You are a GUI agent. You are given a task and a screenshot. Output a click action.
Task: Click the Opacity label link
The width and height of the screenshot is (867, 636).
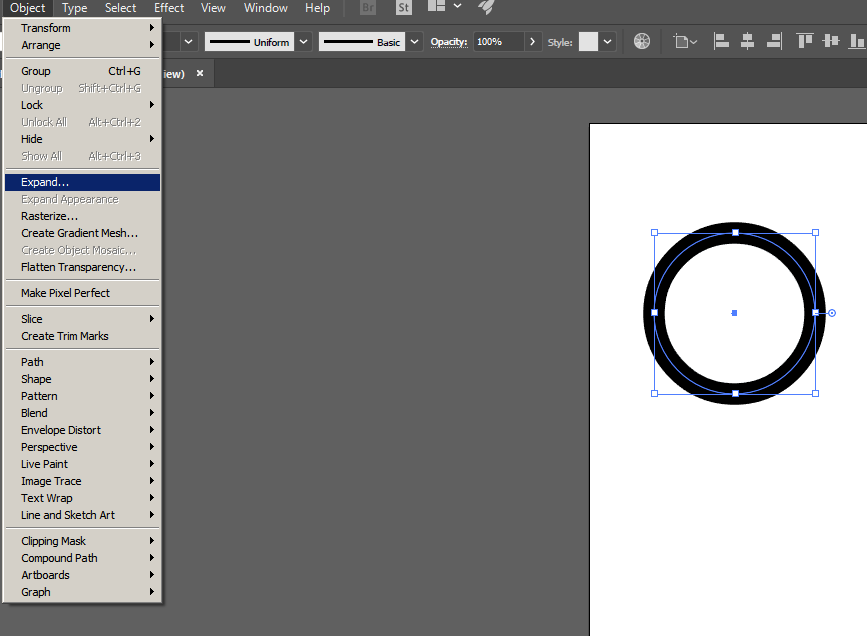tap(450, 42)
